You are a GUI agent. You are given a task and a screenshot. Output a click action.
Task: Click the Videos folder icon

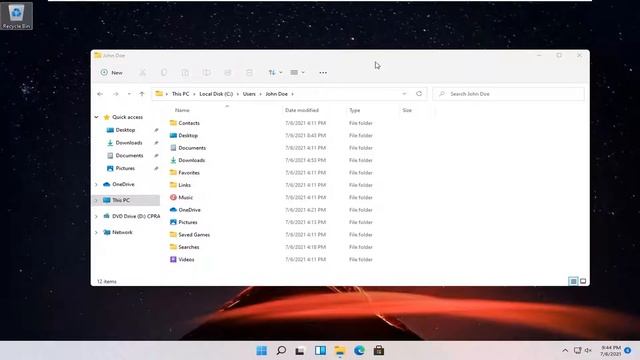(x=173, y=259)
